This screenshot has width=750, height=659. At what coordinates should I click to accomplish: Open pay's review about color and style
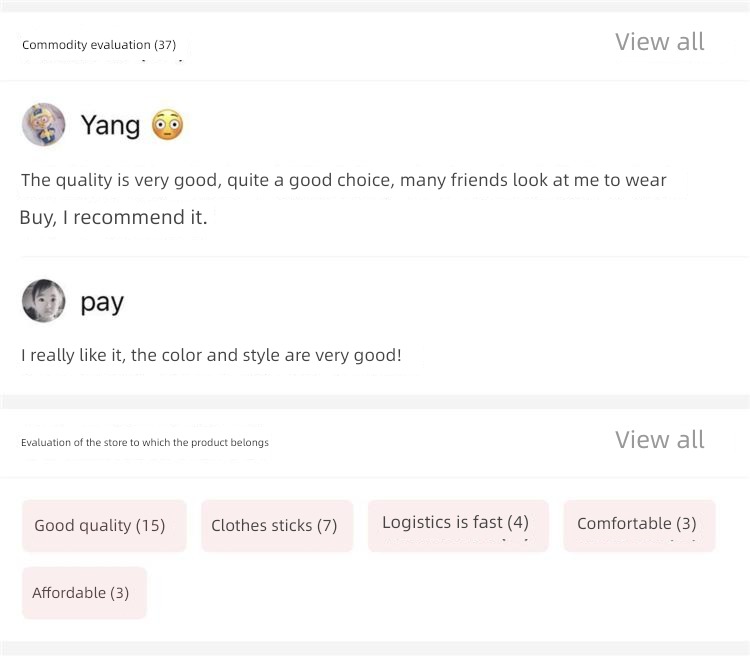(x=211, y=355)
